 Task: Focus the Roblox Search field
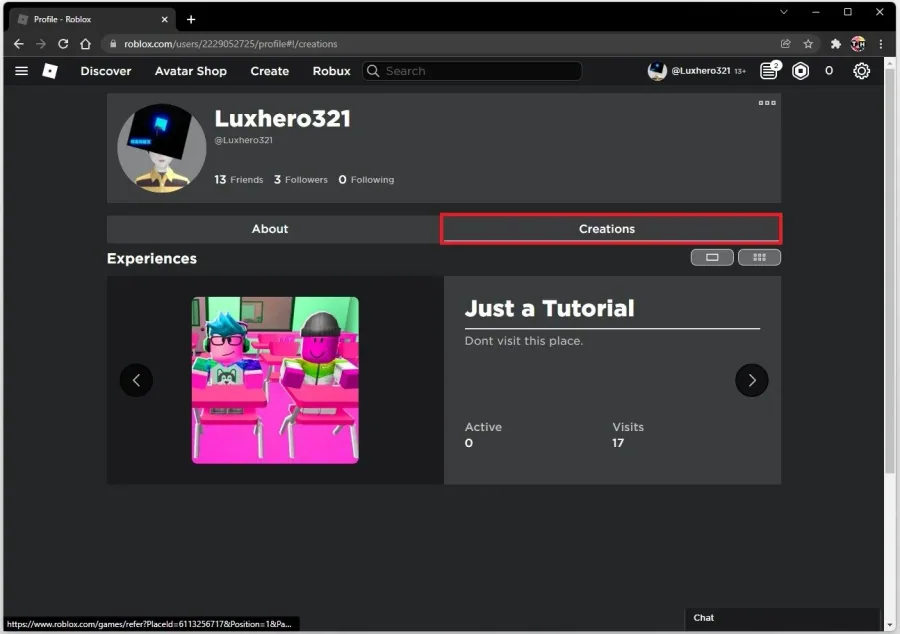[472, 71]
